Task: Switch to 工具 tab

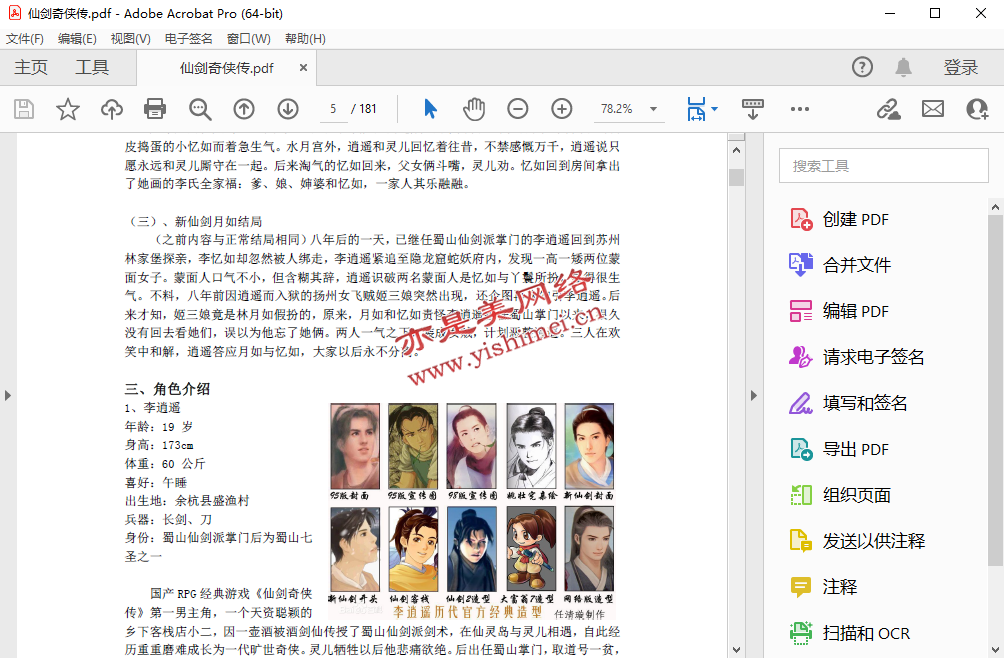Action: pos(92,67)
